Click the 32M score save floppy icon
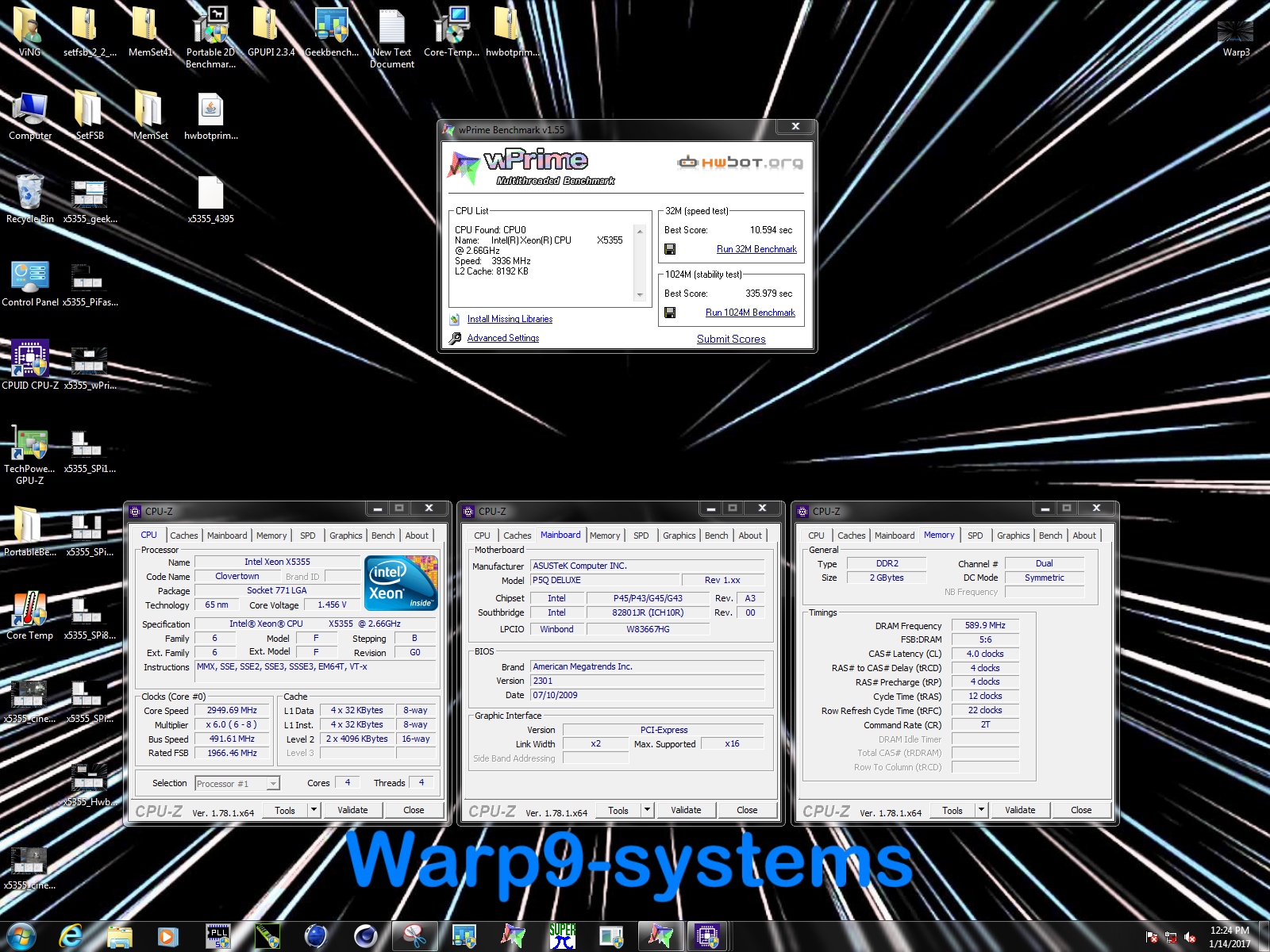The height and width of the screenshot is (952, 1270). pyautogui.click(x=670, y=249)
